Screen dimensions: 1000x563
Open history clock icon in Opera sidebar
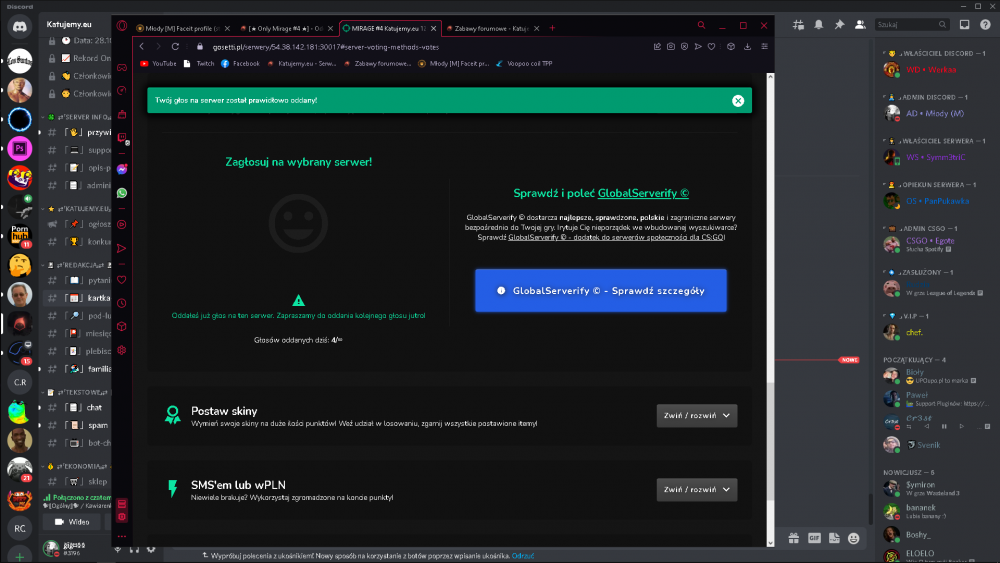click(122, 303)
